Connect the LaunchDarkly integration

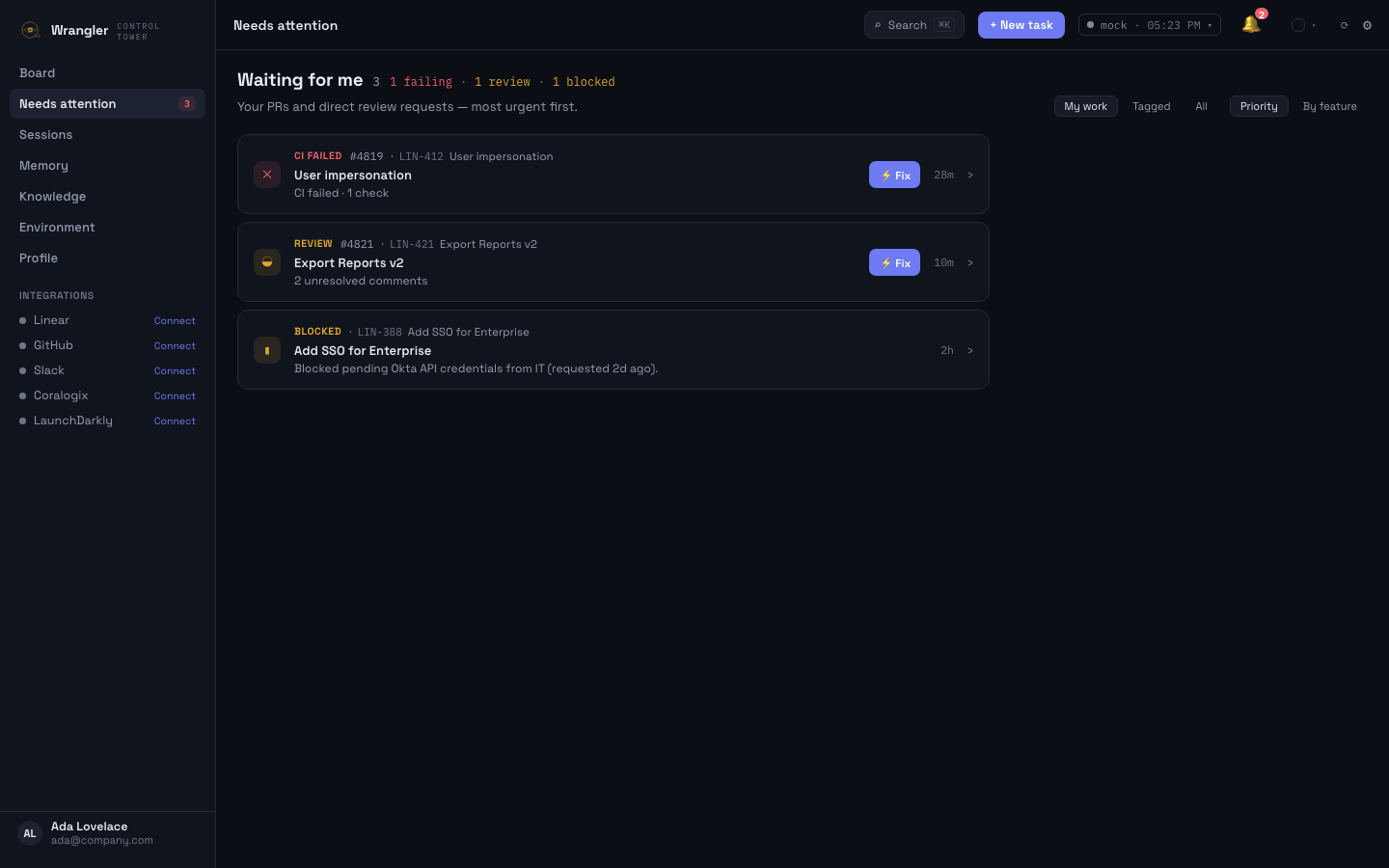[x=175, y=420]
